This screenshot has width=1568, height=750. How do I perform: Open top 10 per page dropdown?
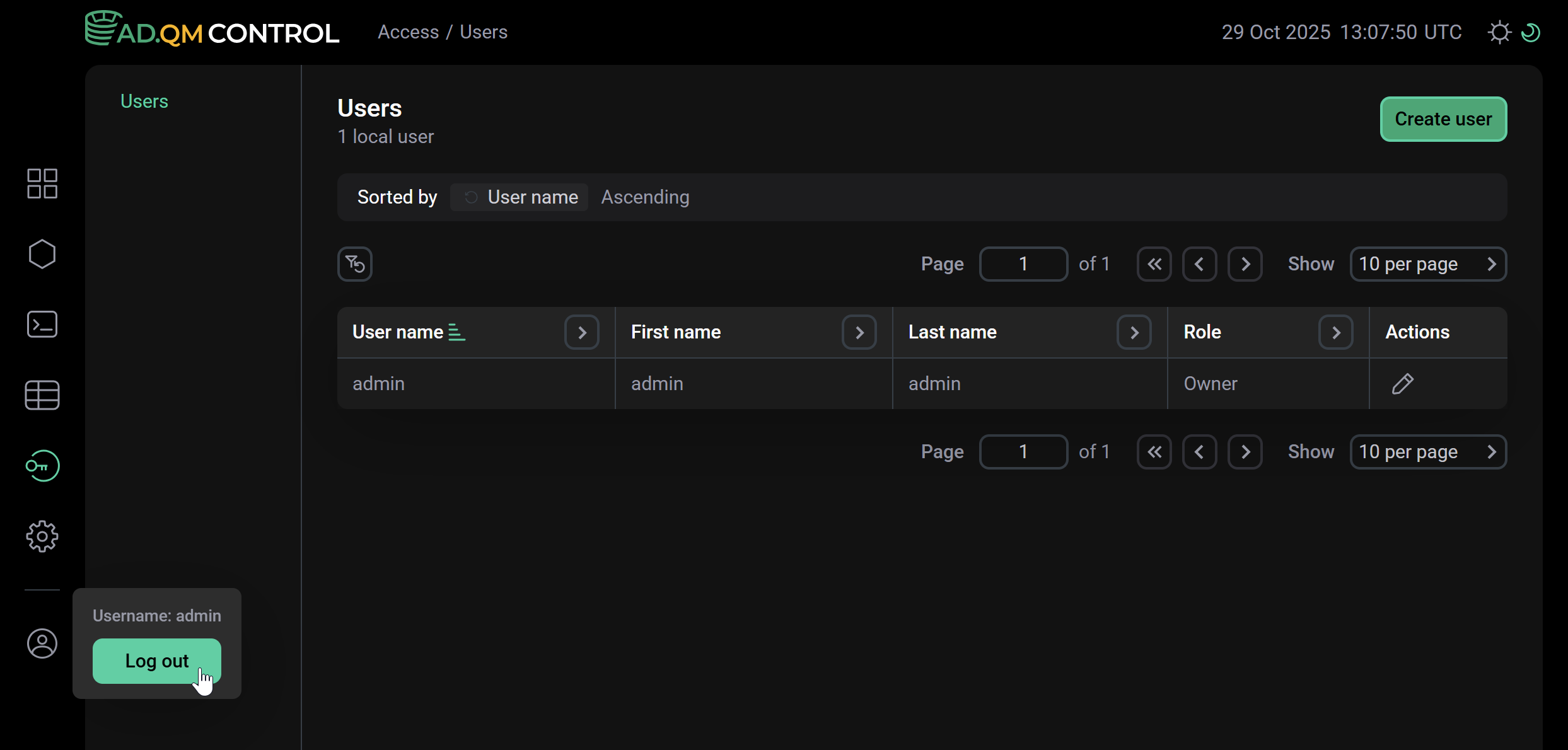[1428, 264]
